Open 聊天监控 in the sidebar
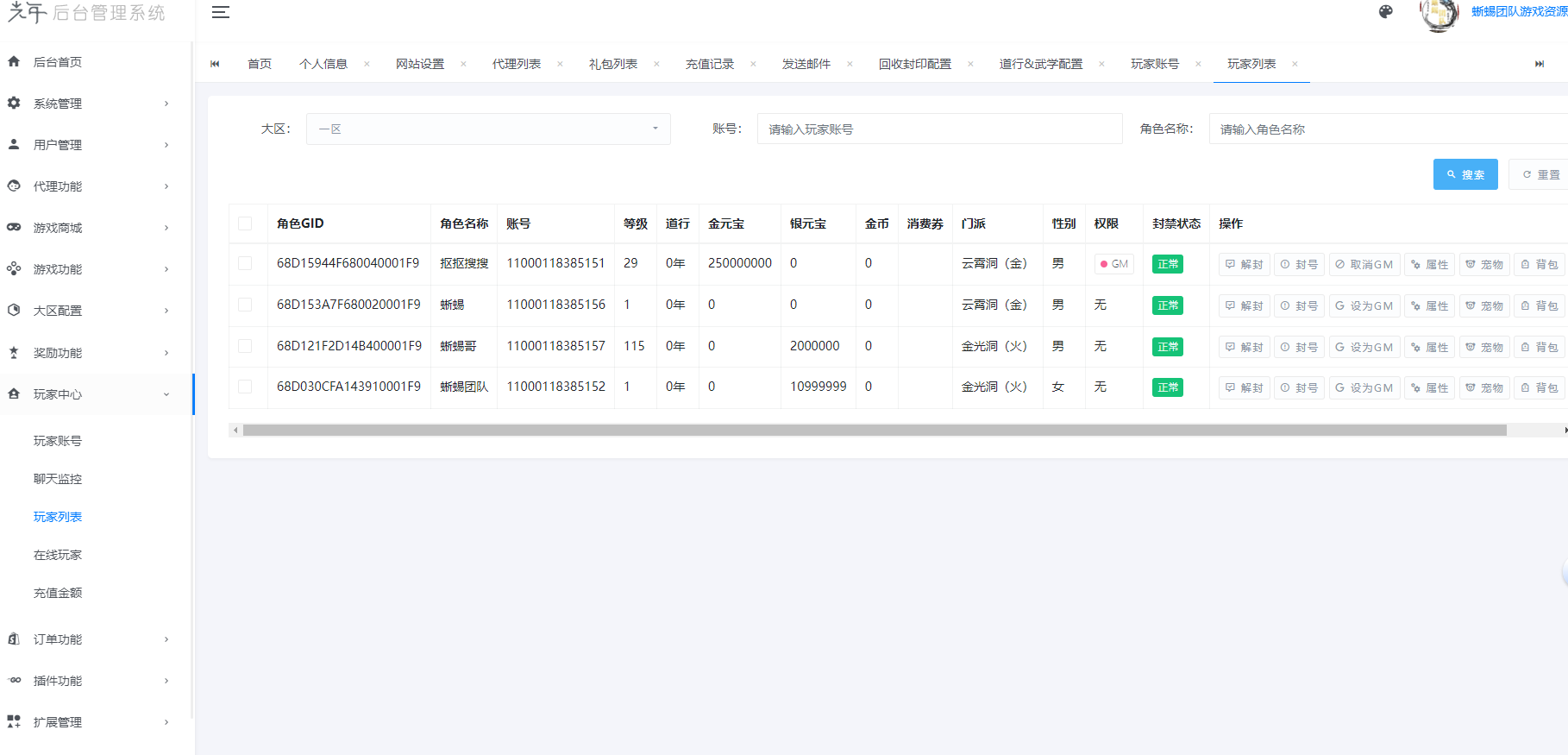 58,479
